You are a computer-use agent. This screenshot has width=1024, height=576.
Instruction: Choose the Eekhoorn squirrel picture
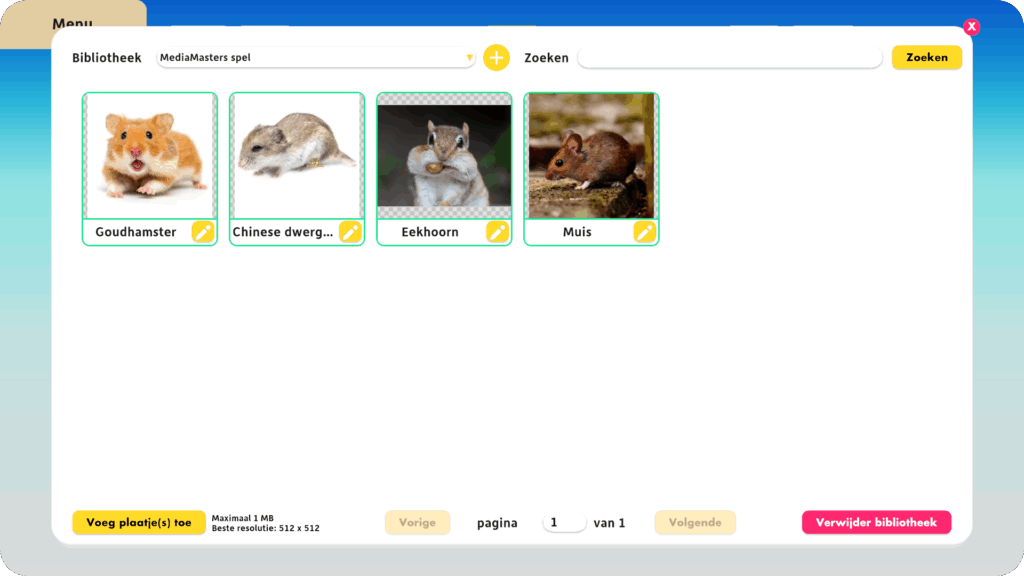click(444, 156)
